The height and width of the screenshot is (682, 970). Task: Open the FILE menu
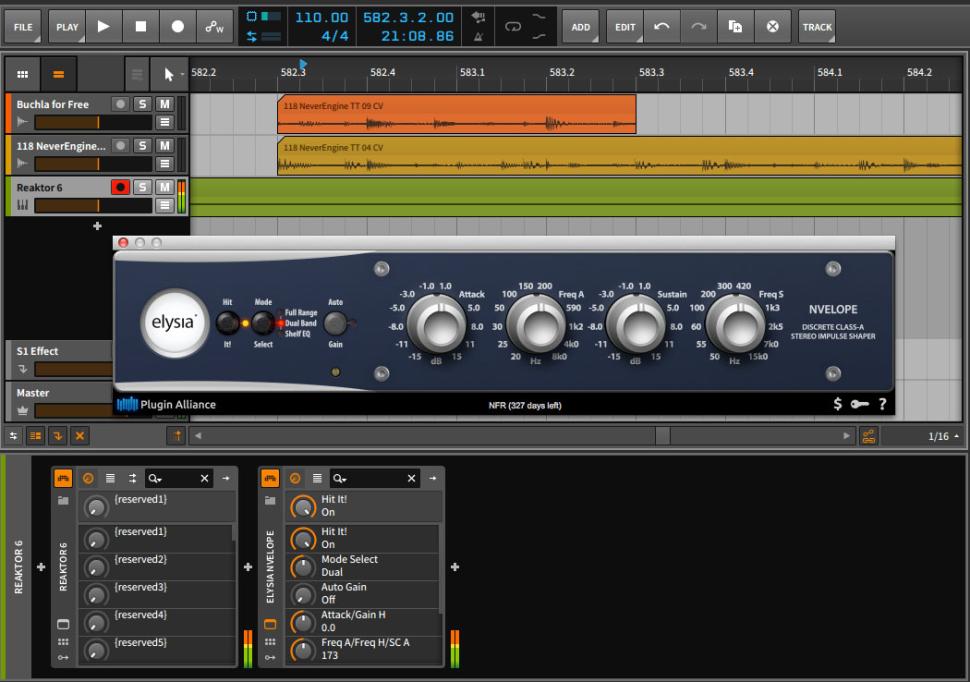coord(22,27)
